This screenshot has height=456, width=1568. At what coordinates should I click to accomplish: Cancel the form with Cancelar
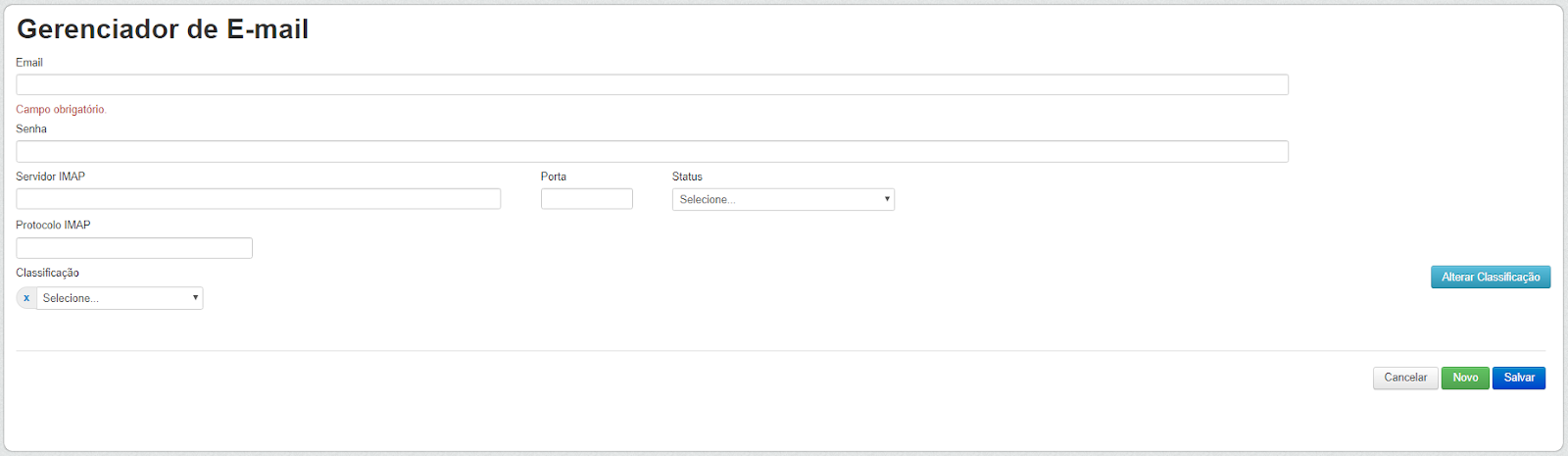1405,378
